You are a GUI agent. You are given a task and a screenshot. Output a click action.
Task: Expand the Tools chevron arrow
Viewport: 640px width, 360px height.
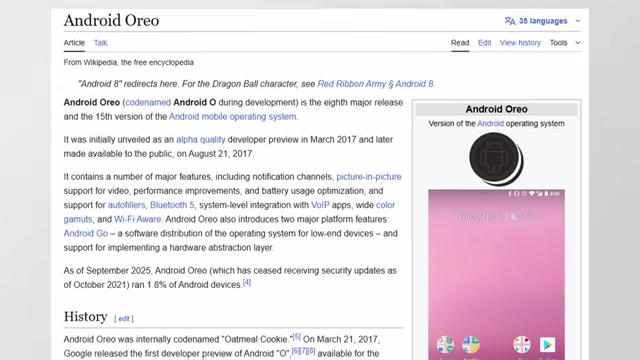click(x=578, y=42)
